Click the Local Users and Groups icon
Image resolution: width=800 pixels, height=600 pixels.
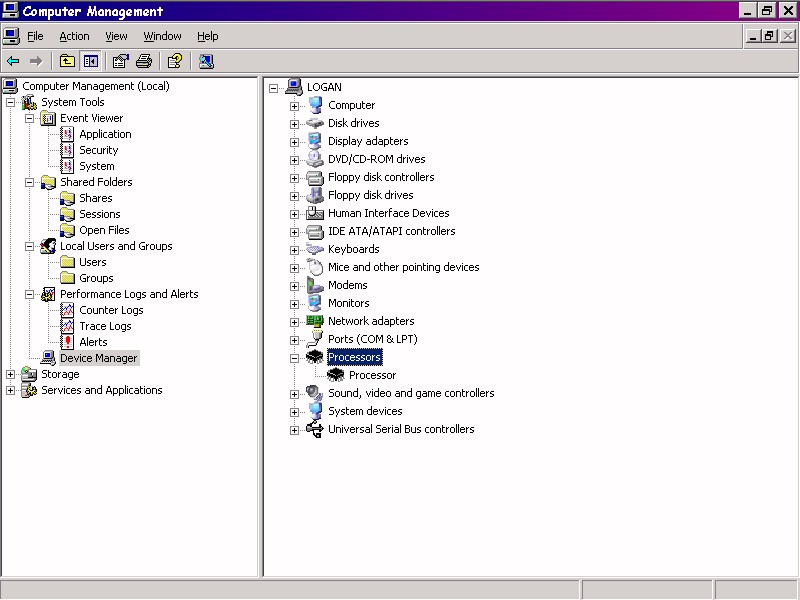click(48, 246)
